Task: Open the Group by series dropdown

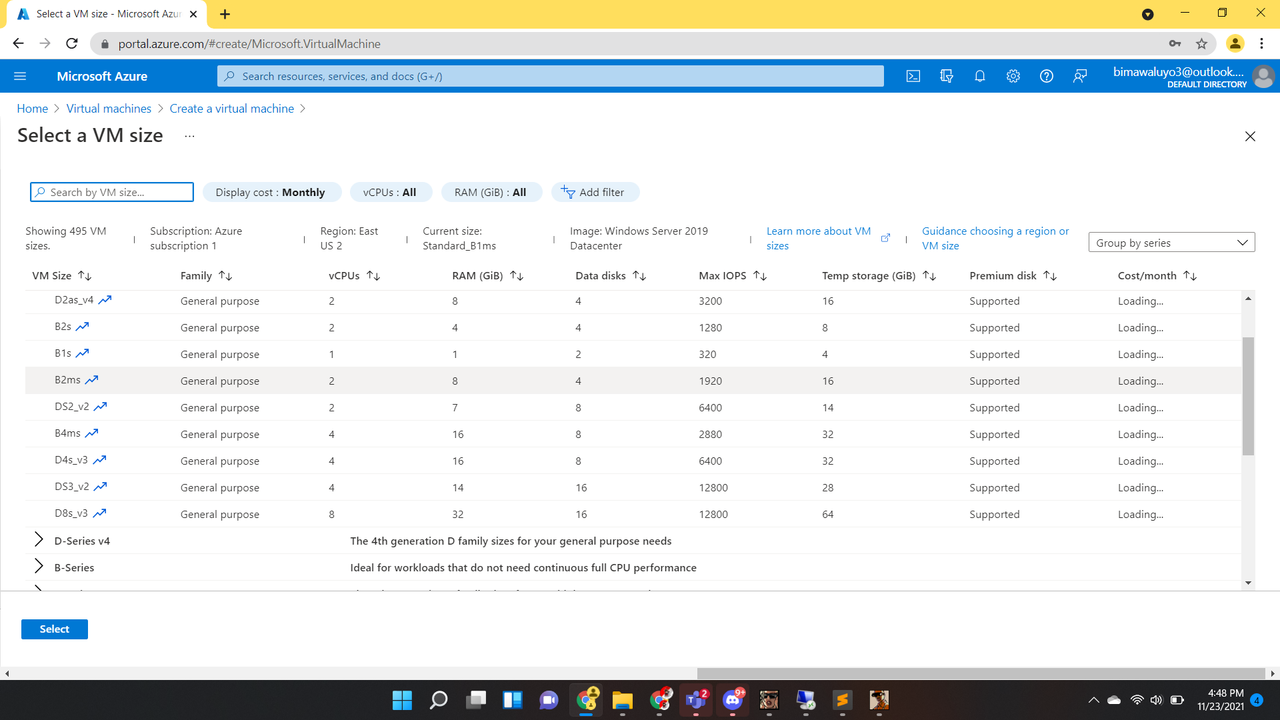Action: (x=1171, y=243)
